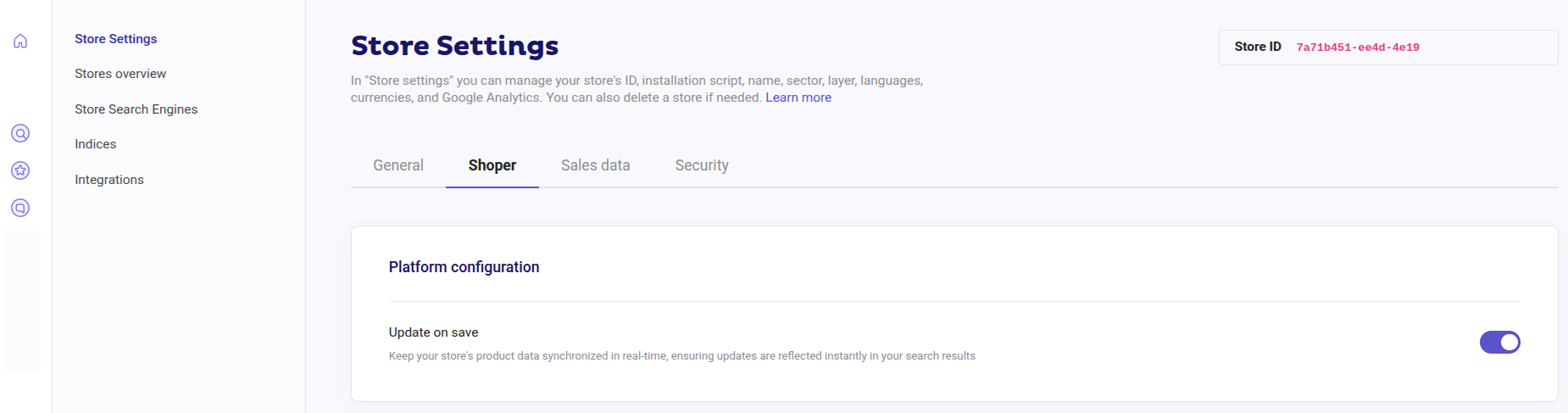Go to Indices in the side menu
1568x413 pixels.
[x=96, y=144]
